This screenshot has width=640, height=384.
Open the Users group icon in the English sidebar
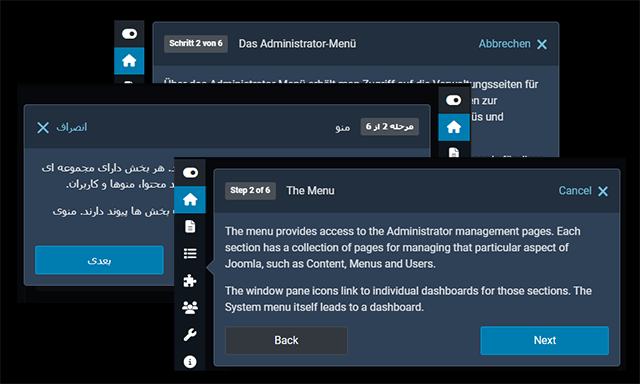pos(190,307)
